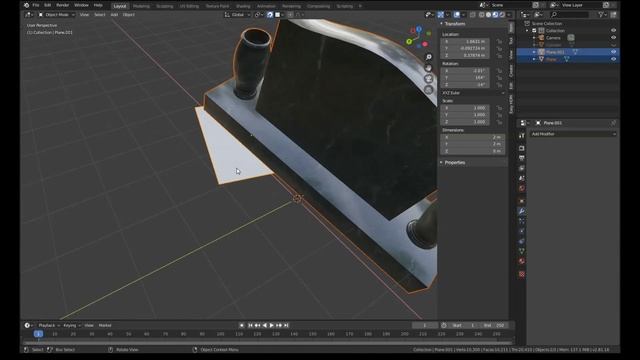Click the outliner search field
The image size is (640, 360).
click(x=570, y=15)
